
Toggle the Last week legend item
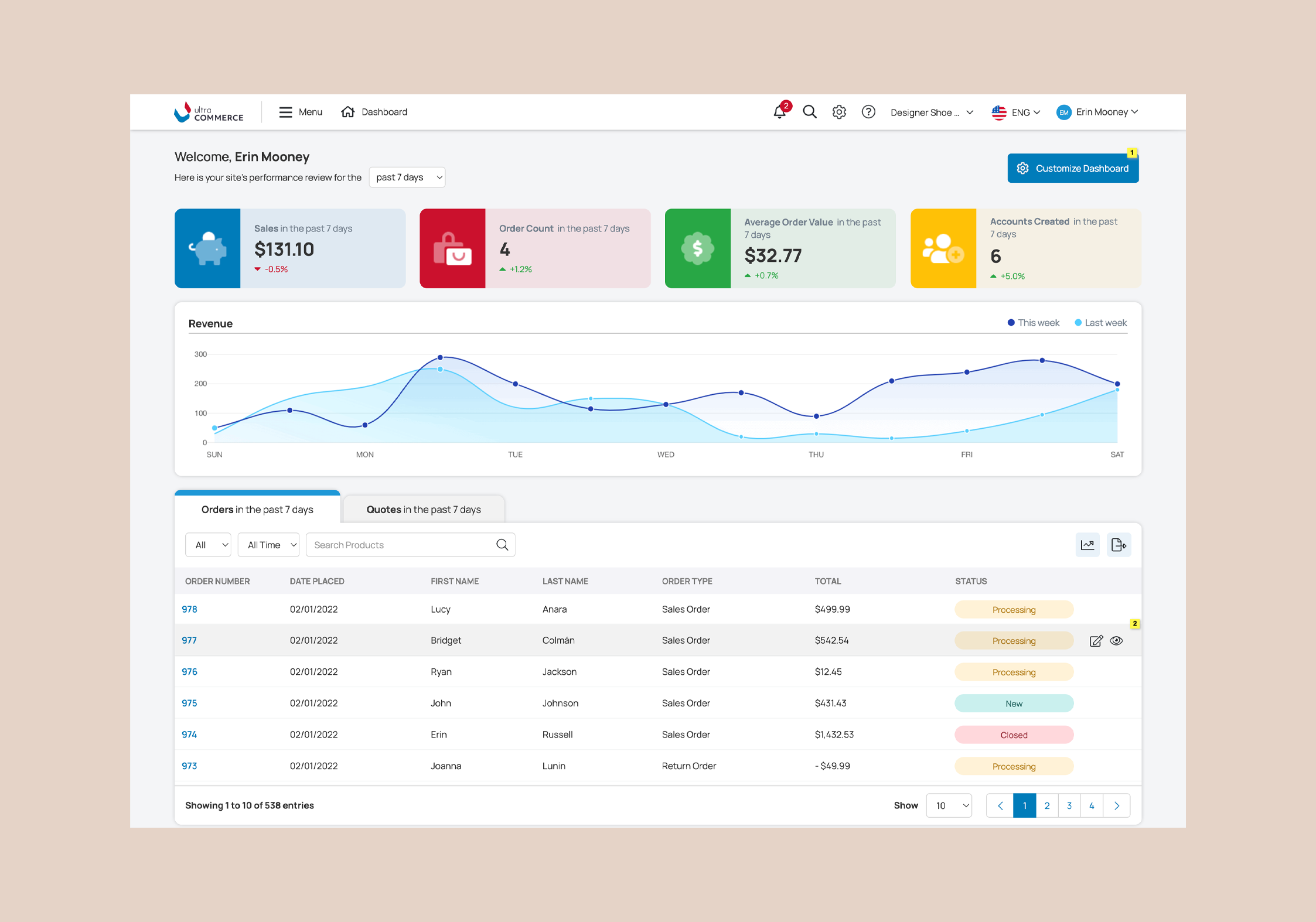click(1100, 323)
